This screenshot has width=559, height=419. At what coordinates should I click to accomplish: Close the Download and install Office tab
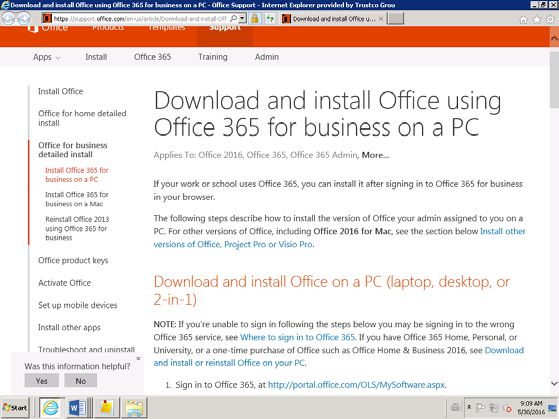point(380,19)
